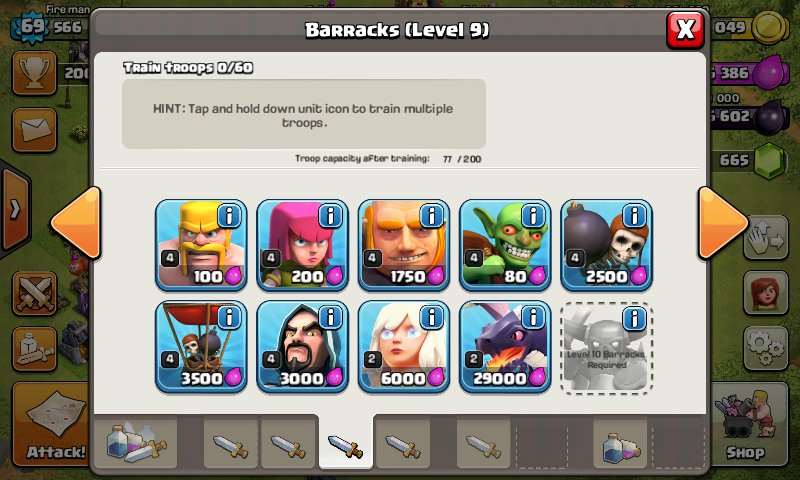Go to previous building with left arrow
Image resolution: width=800 pixels, height=480 pixels.
pyautogui.click(x=76, y=223)
